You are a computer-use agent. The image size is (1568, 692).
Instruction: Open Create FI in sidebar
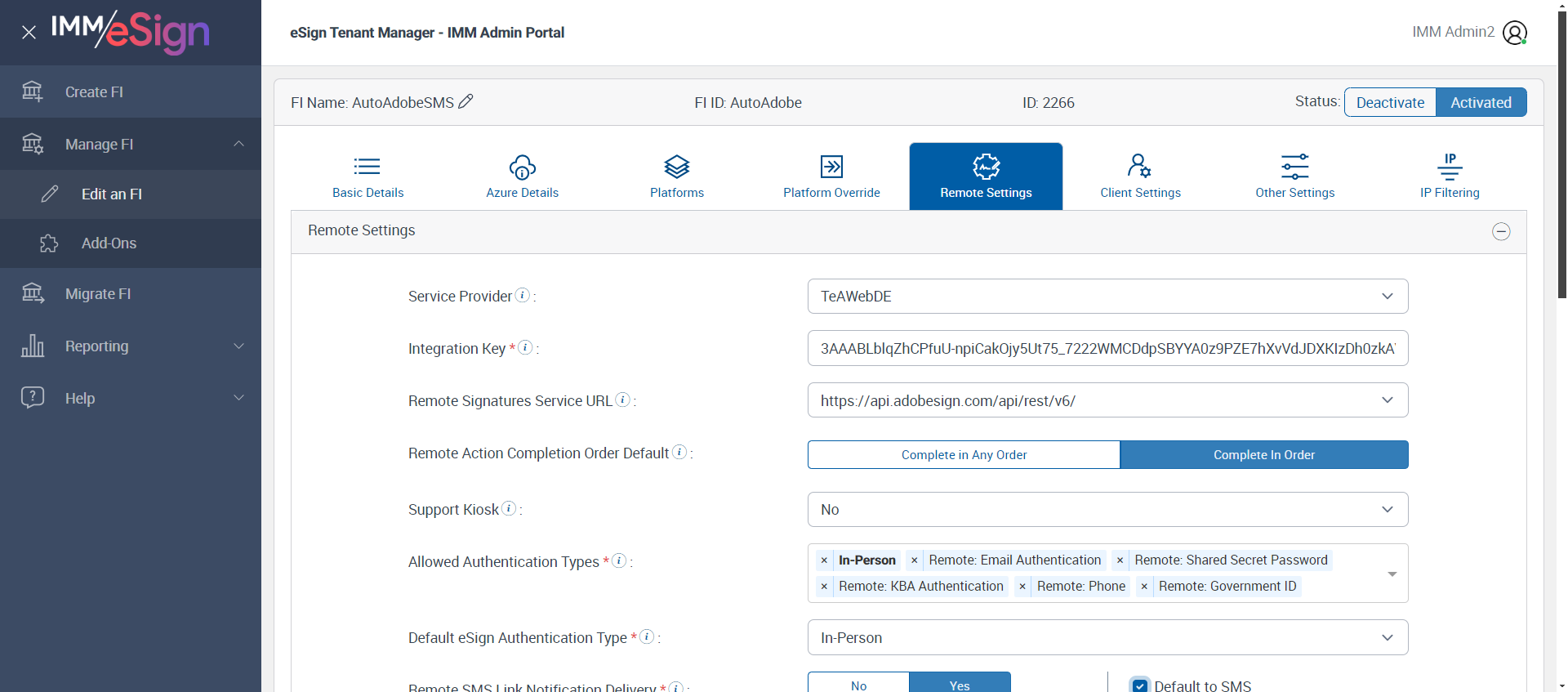click(x=131, y=92)
